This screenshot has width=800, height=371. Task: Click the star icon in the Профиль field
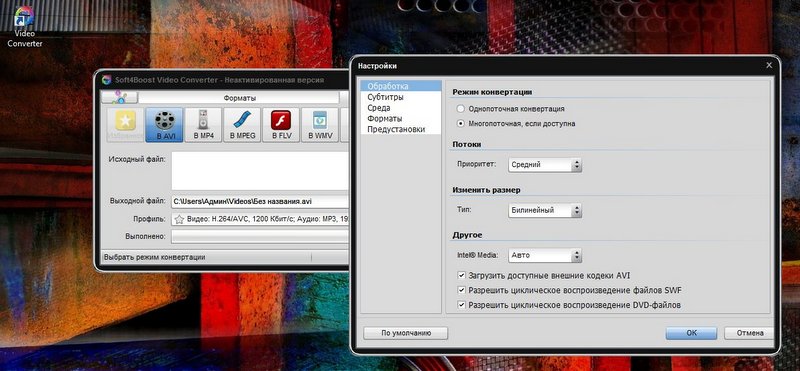coord(179,219)
